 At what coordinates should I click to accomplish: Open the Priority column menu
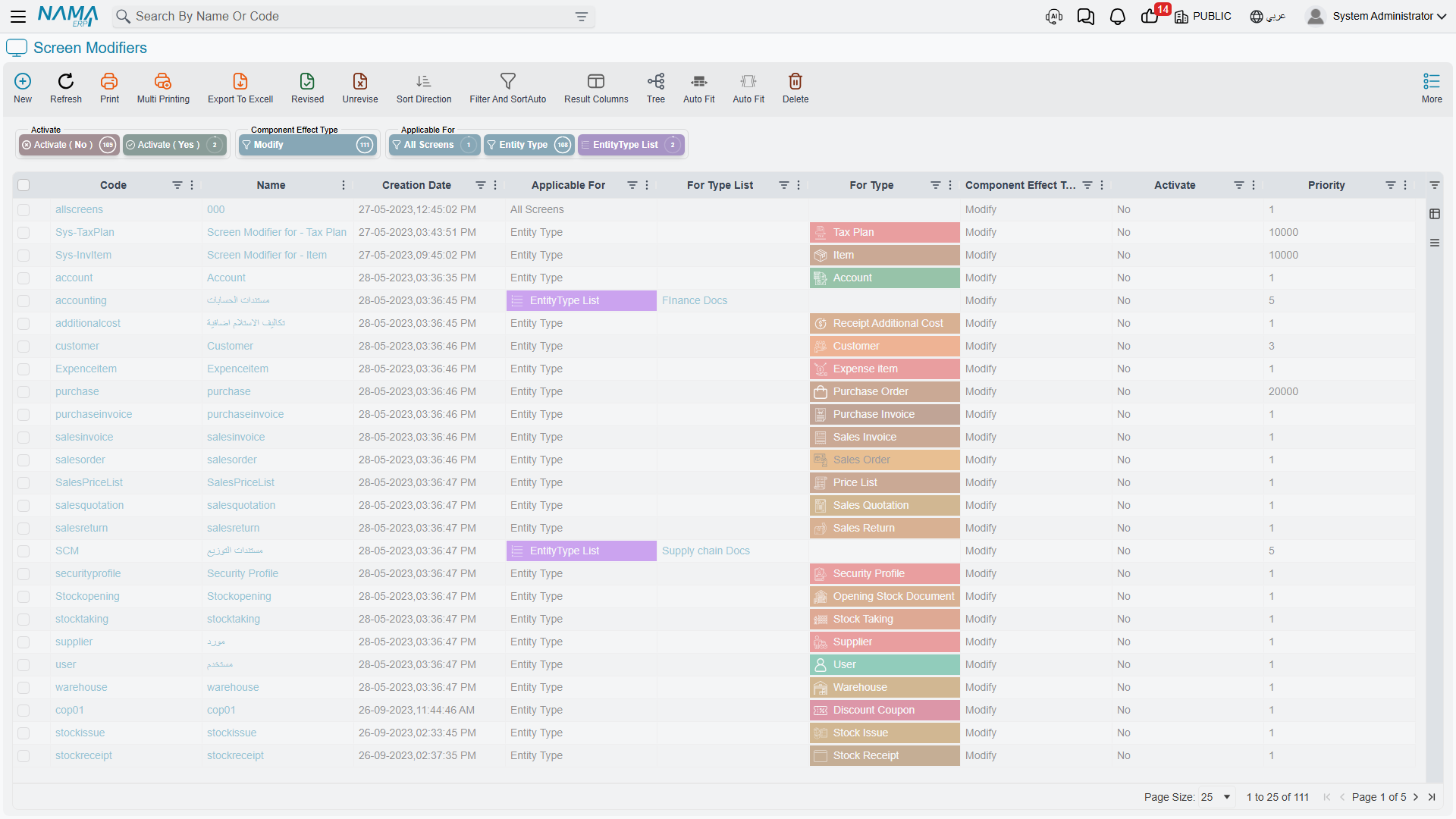[1405, 185]
